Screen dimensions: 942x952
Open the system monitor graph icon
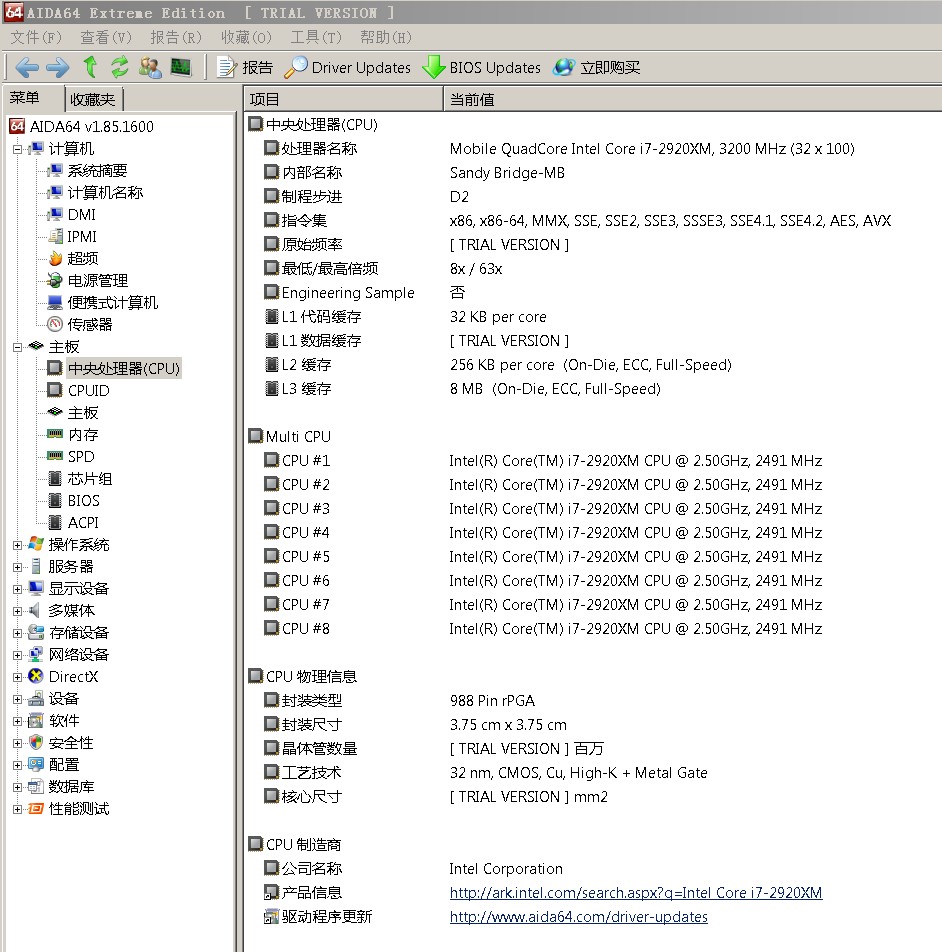pyautogui.click(x=181, y=67)
